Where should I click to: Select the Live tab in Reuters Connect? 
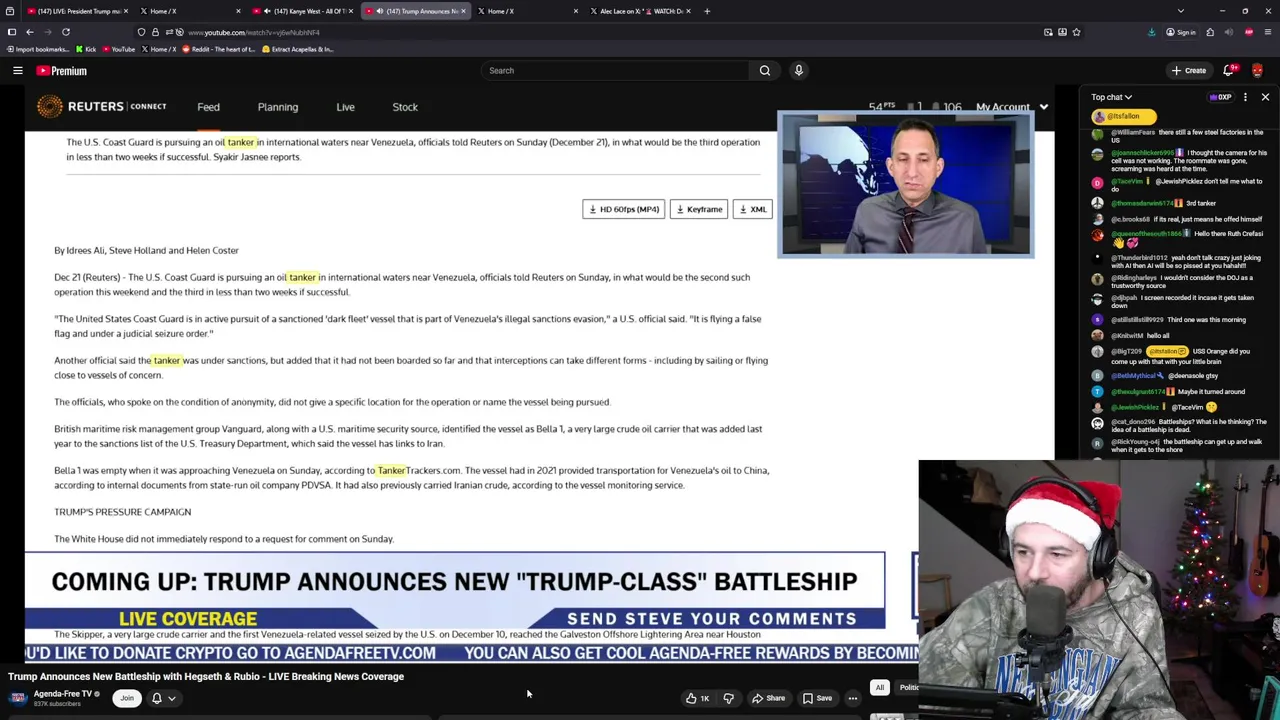click(345, 107)
